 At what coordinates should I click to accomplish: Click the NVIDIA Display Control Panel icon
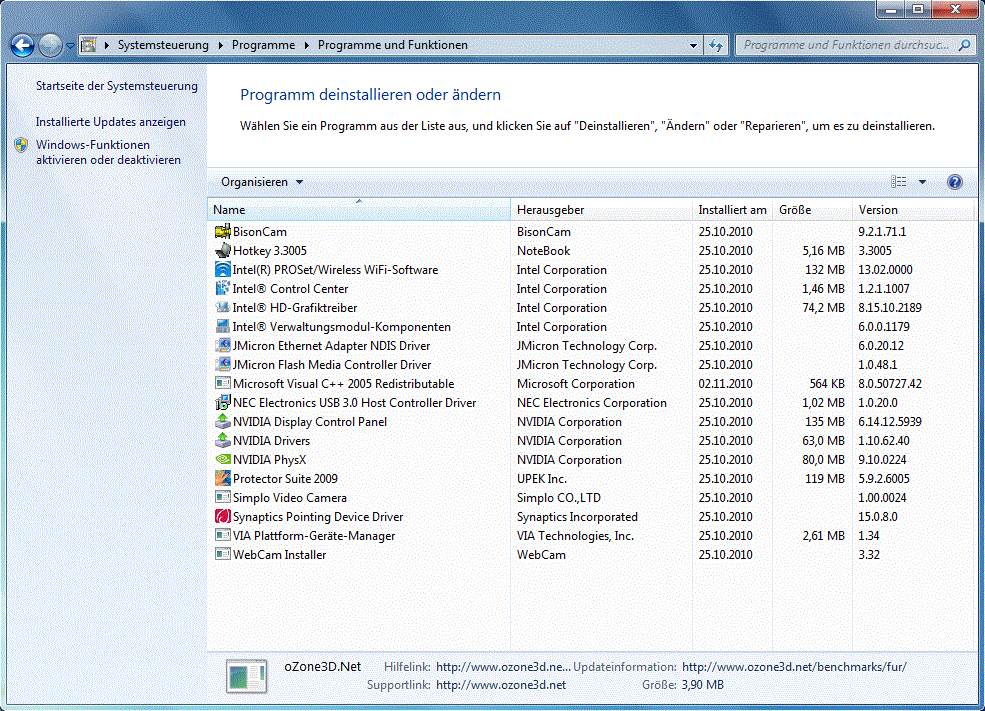(x=222, y=421)
